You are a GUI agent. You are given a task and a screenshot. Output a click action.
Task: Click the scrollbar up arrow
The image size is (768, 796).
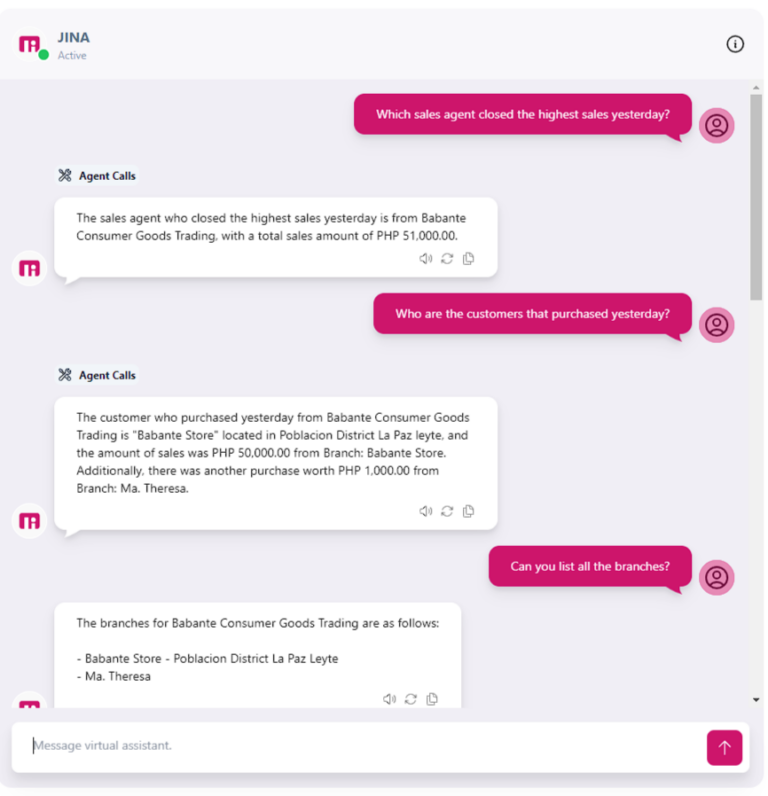pos(756,88)
